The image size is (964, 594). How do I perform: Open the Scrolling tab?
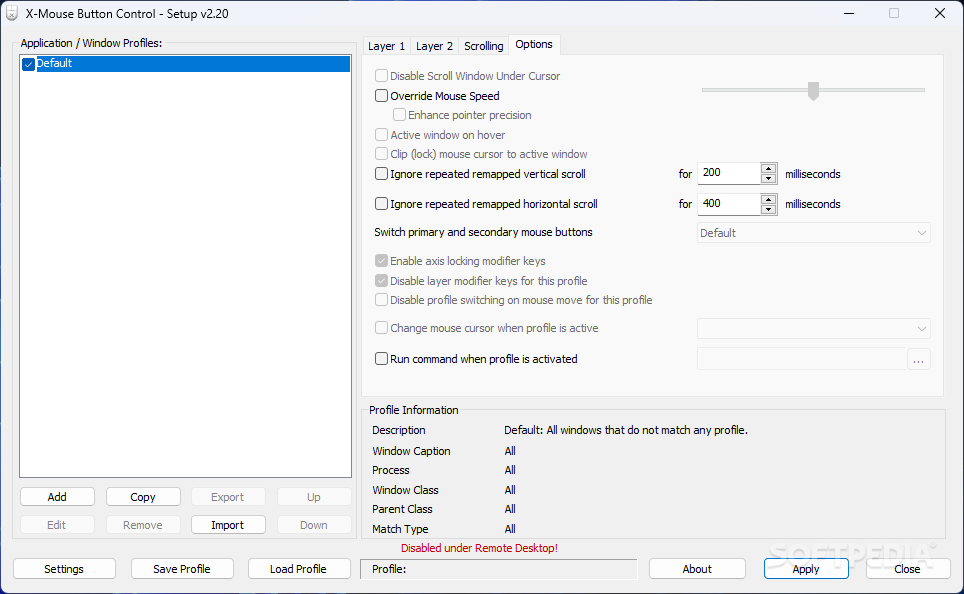click(483, 46)
